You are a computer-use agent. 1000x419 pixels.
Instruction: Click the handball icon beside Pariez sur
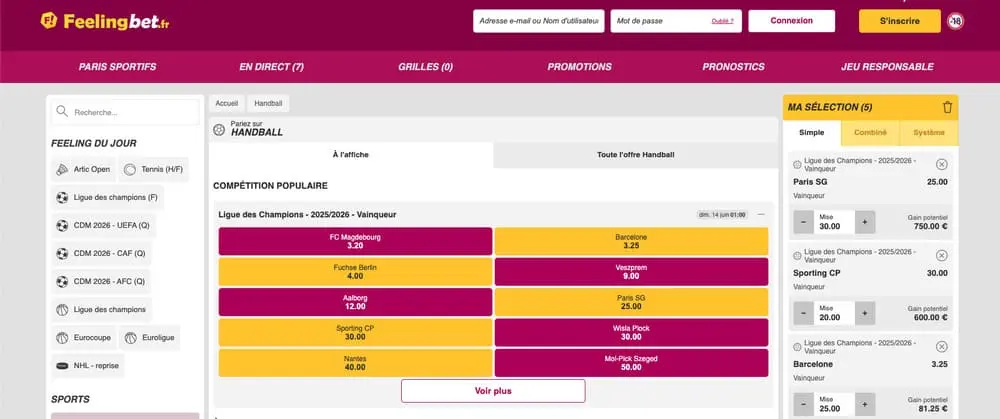pos(219,129)
